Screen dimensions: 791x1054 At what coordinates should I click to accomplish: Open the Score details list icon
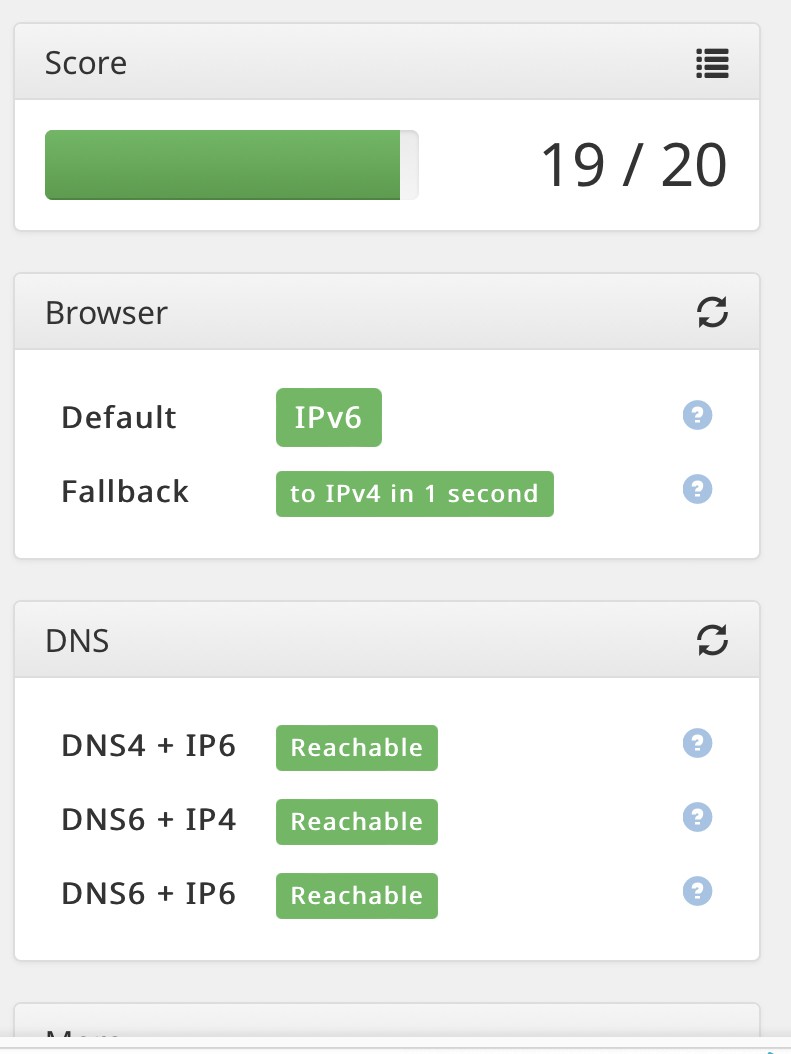[712, 64]
